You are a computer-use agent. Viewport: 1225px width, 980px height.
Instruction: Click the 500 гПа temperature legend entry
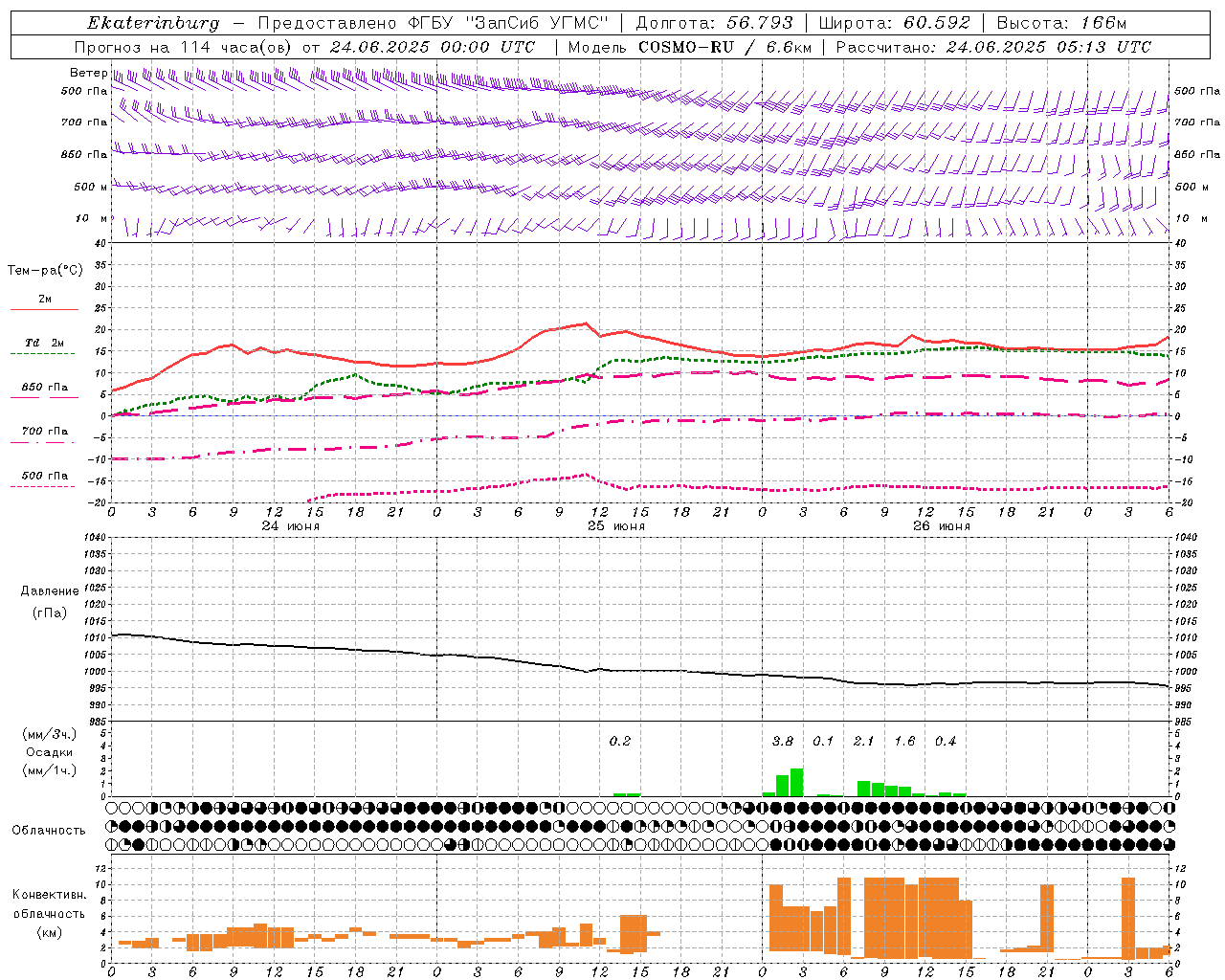45,476
